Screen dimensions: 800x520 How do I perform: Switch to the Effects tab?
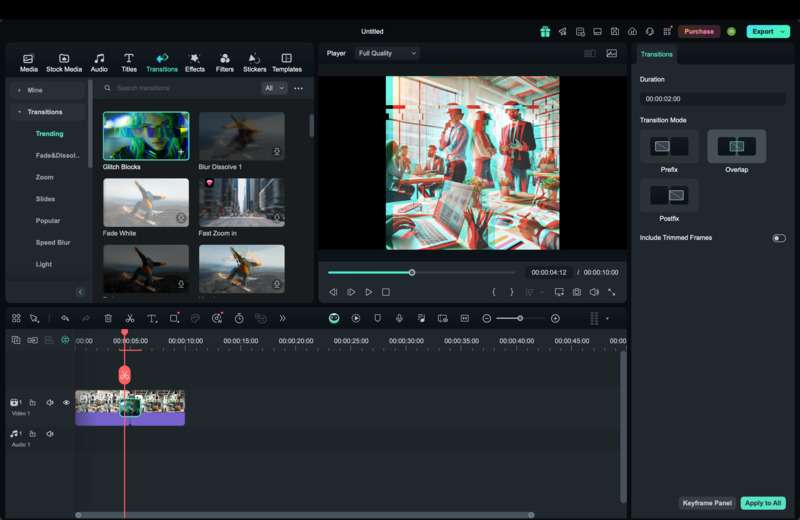[194, 62]
